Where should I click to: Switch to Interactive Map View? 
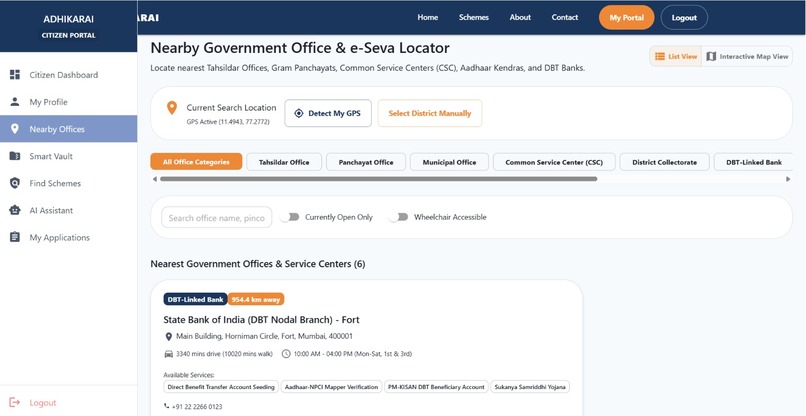pyautogui.click(x=747, y=57)
